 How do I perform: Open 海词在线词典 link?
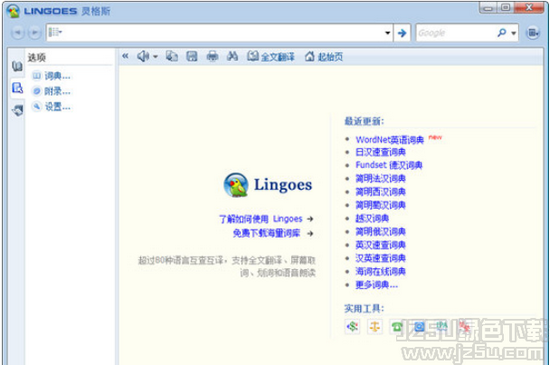(381, 271)
